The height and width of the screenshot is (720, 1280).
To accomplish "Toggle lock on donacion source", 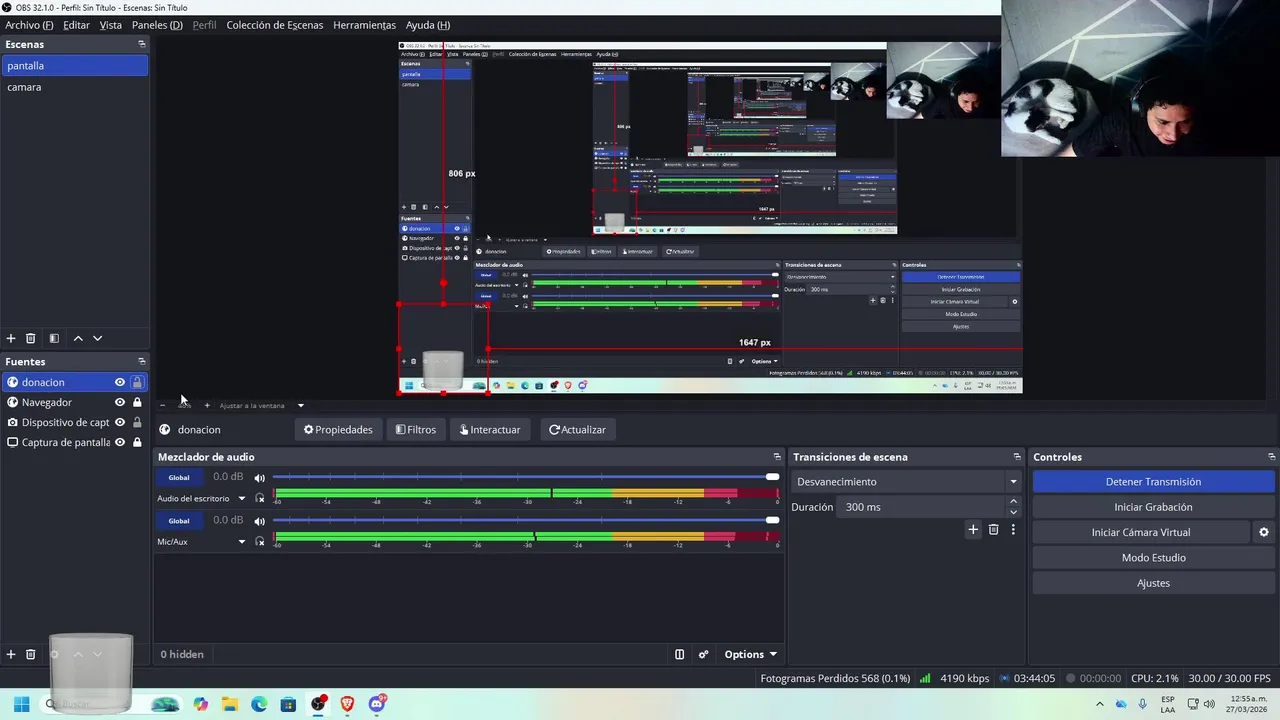I will tap(137, 382).
